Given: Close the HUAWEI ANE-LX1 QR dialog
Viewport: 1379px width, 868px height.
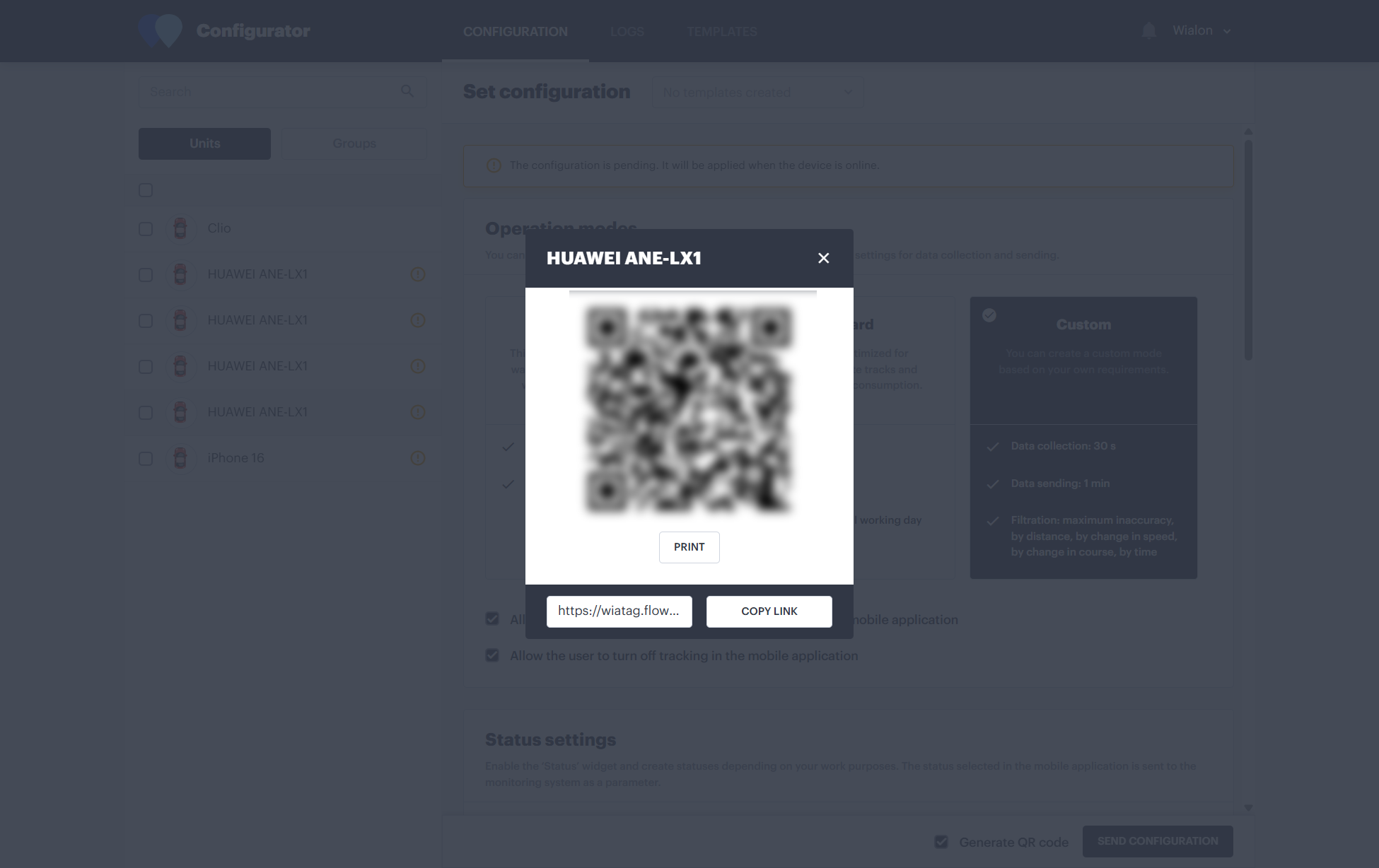Looking at the screenshot, I should pos(823,258).
